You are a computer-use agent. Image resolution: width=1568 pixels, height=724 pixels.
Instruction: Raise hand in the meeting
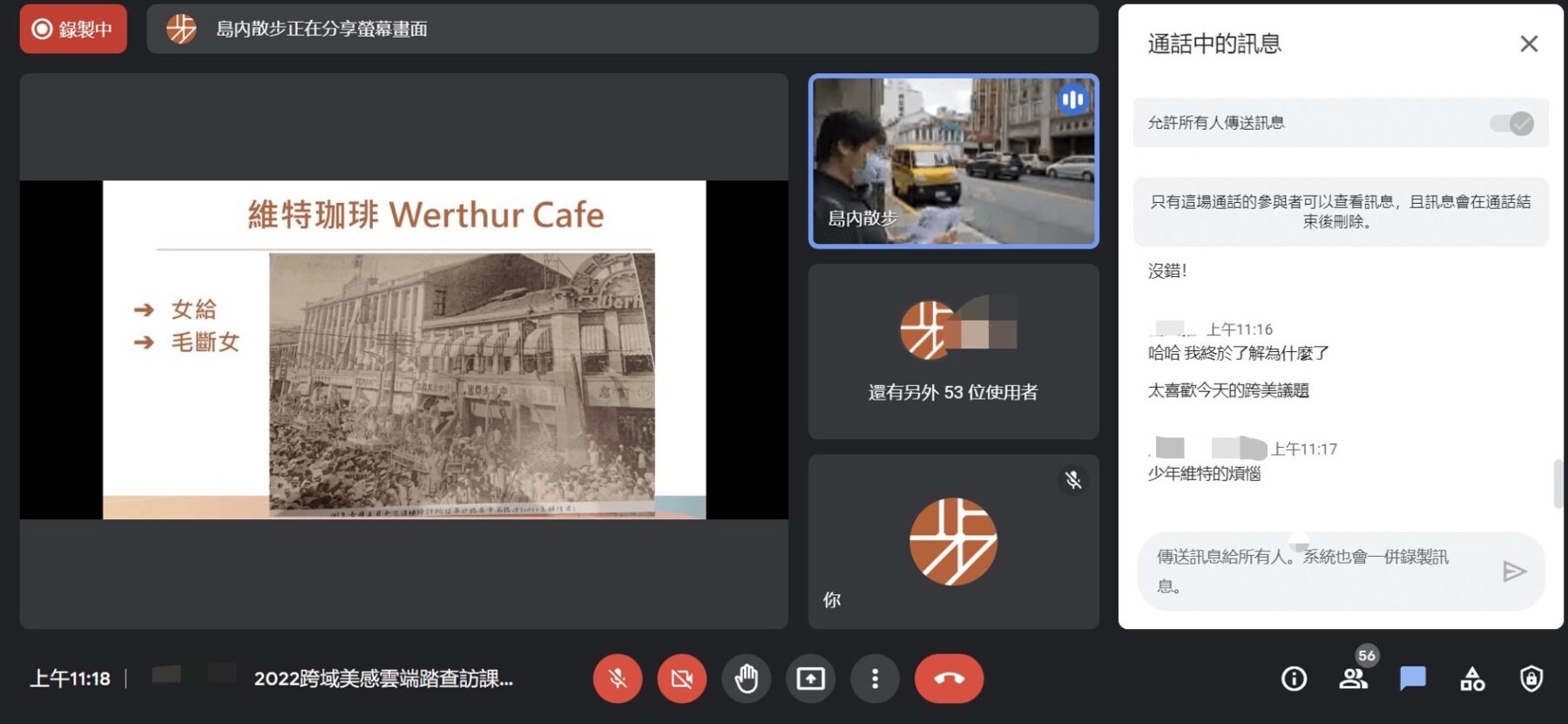pyautogui.click(x=747, y=679)
